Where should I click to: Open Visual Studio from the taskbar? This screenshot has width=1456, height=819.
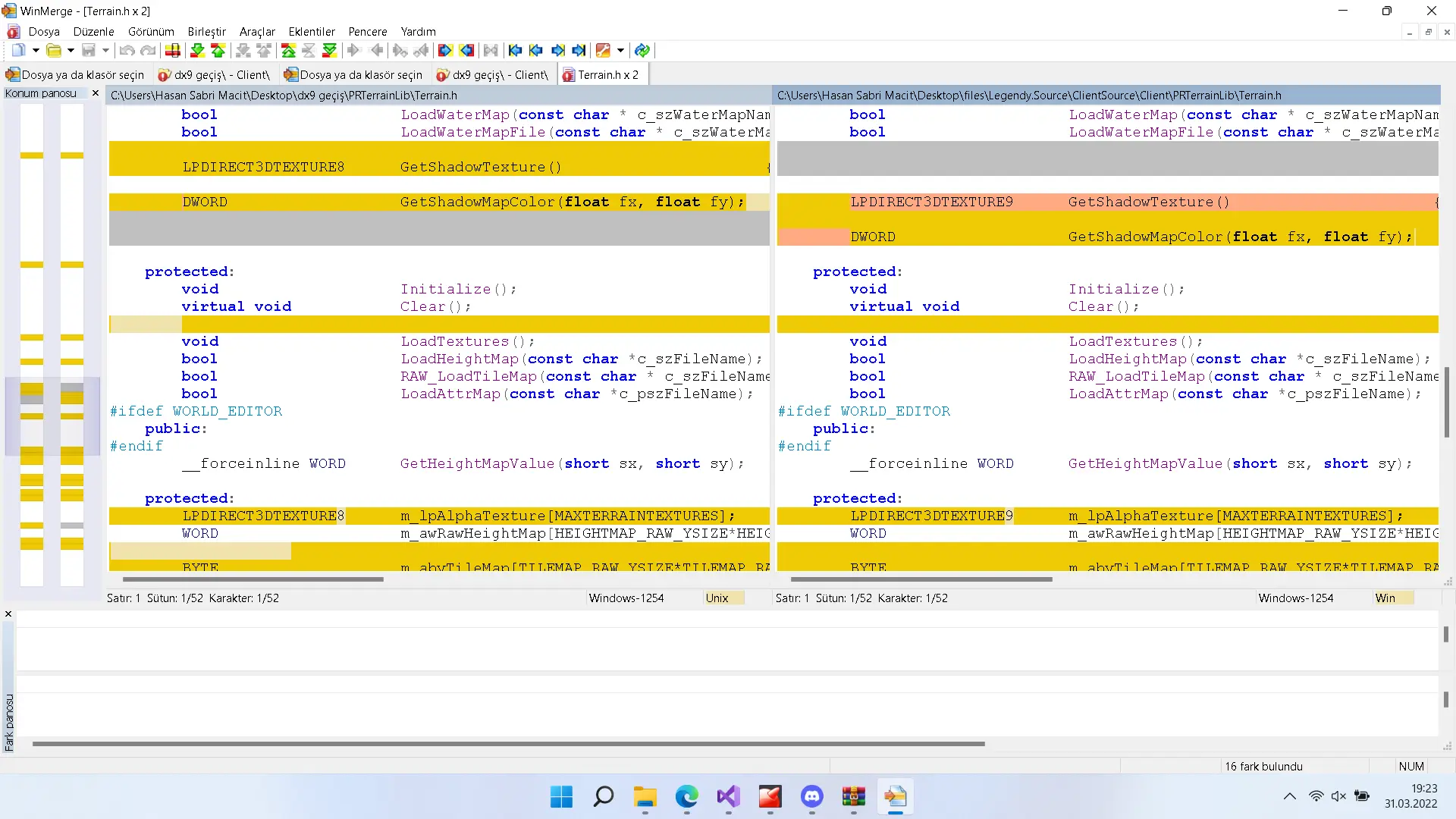[728, 797]
